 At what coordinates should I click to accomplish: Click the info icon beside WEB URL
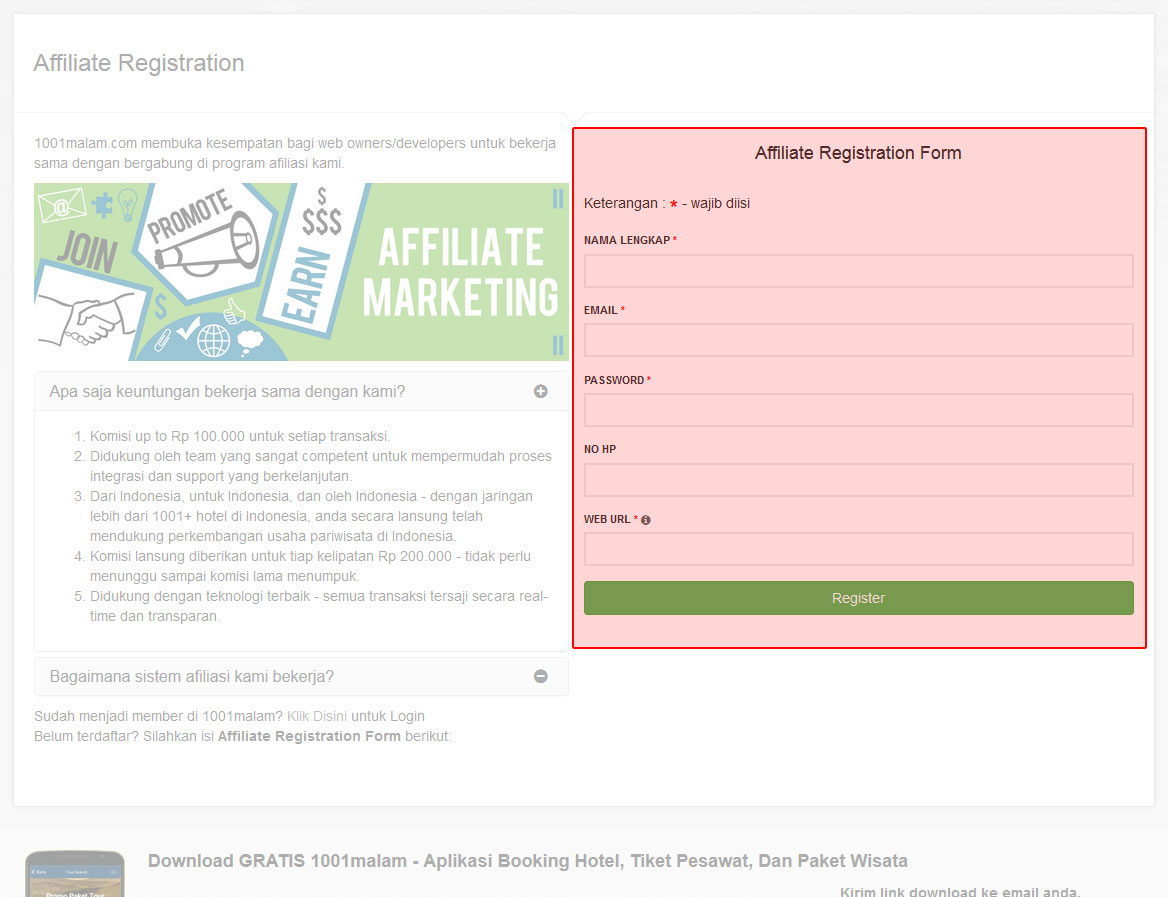click(646, 520)
